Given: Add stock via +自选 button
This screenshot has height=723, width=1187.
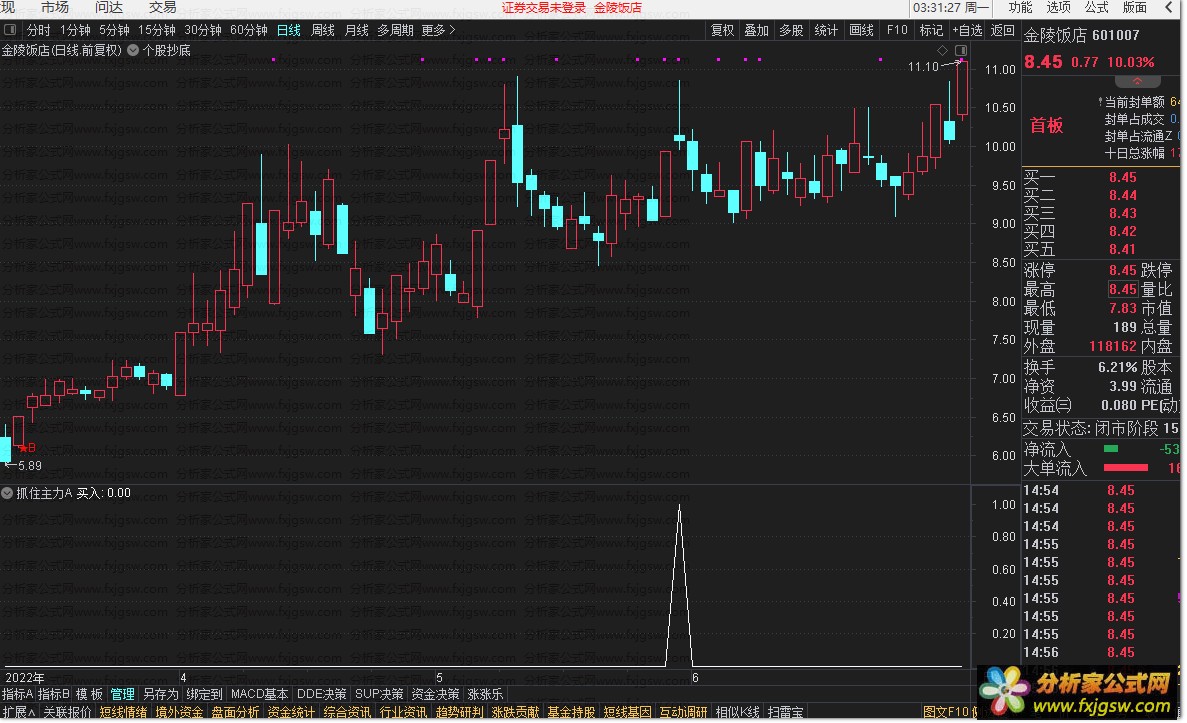Looking at the screenshot, I should (x=967, y=30).
